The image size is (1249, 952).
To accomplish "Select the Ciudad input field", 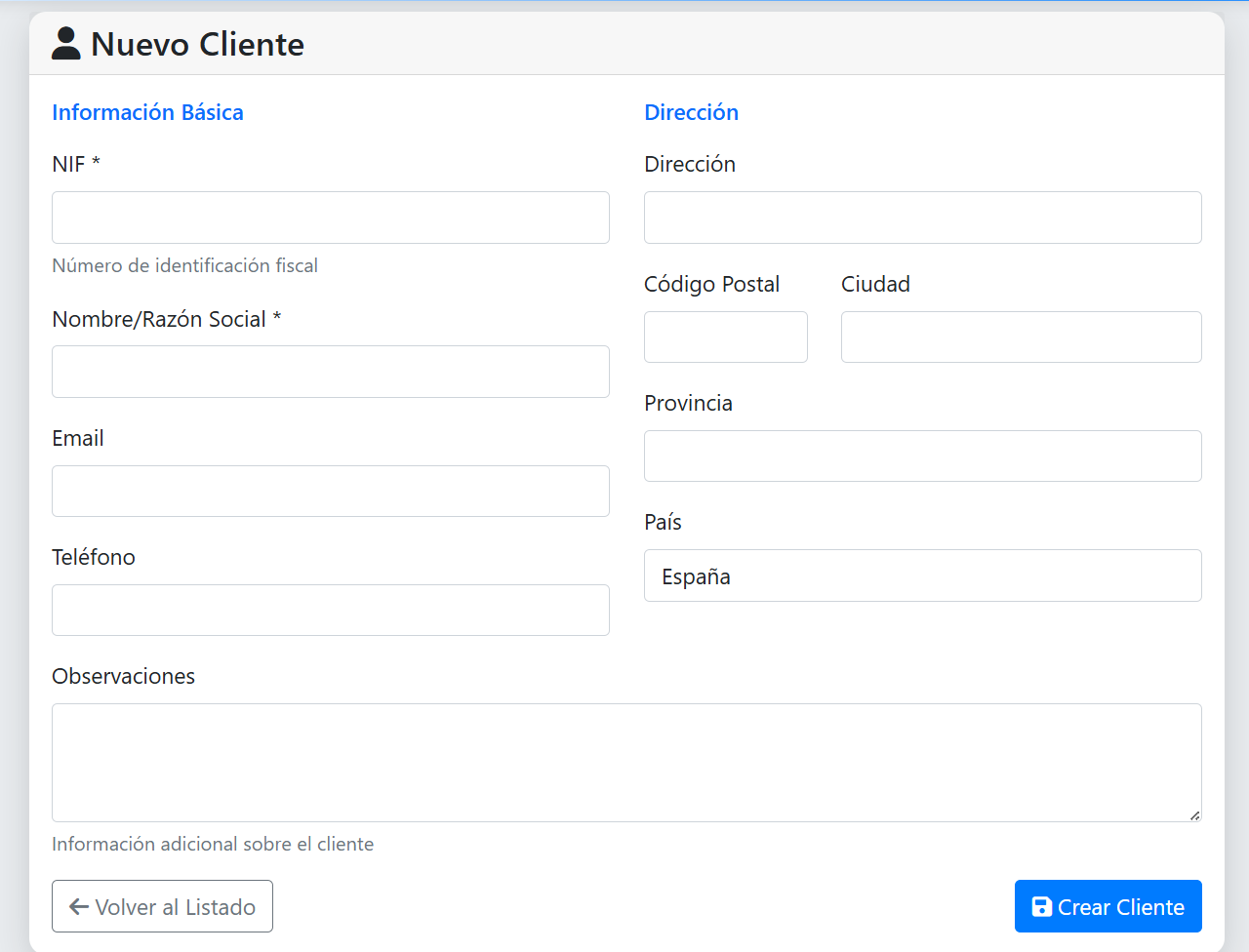I will pos(1021,337).
